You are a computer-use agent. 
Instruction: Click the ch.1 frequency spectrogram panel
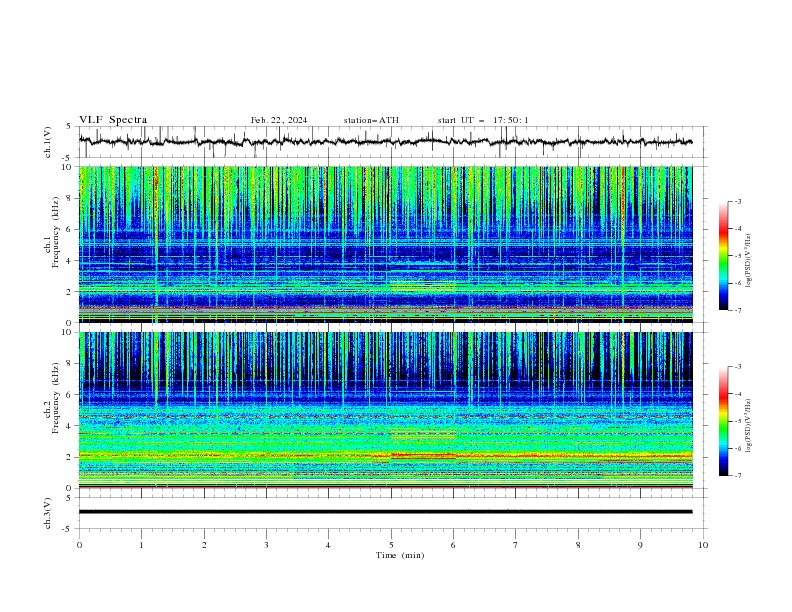pyautogui.click(x=385, y=244)
